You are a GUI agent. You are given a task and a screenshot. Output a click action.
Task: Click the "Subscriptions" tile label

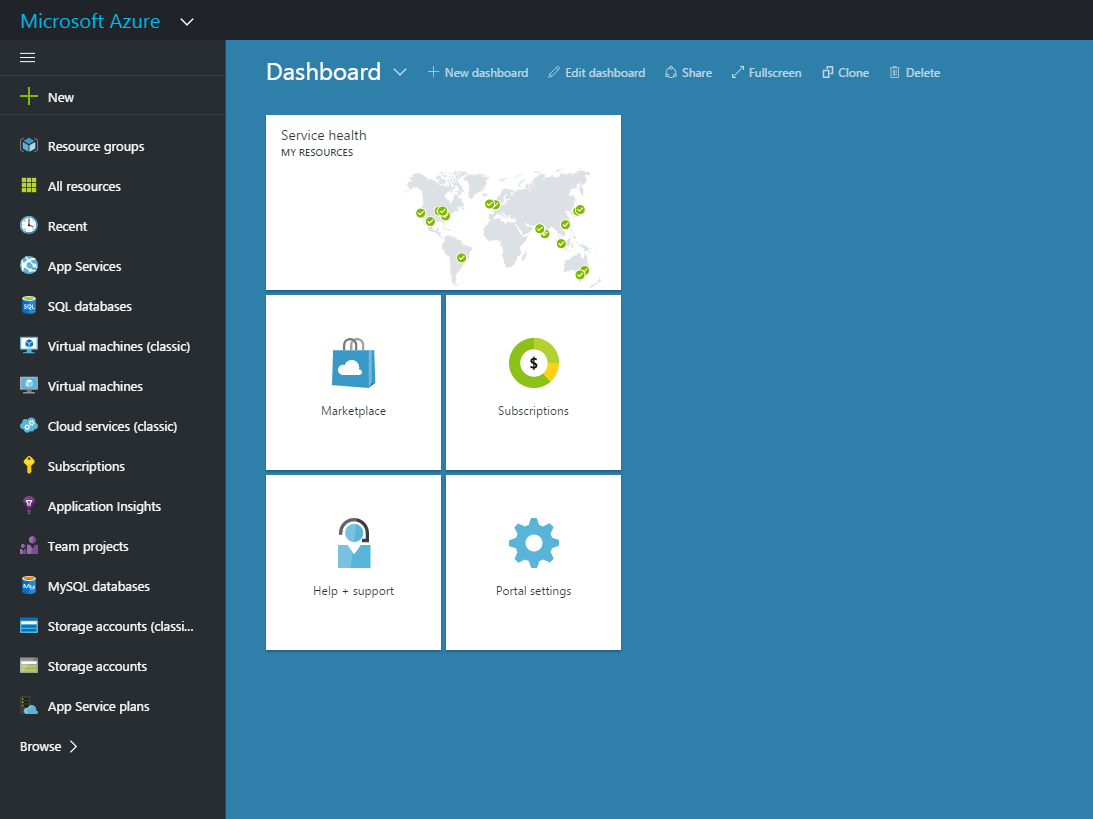click(x=533, y=411)
